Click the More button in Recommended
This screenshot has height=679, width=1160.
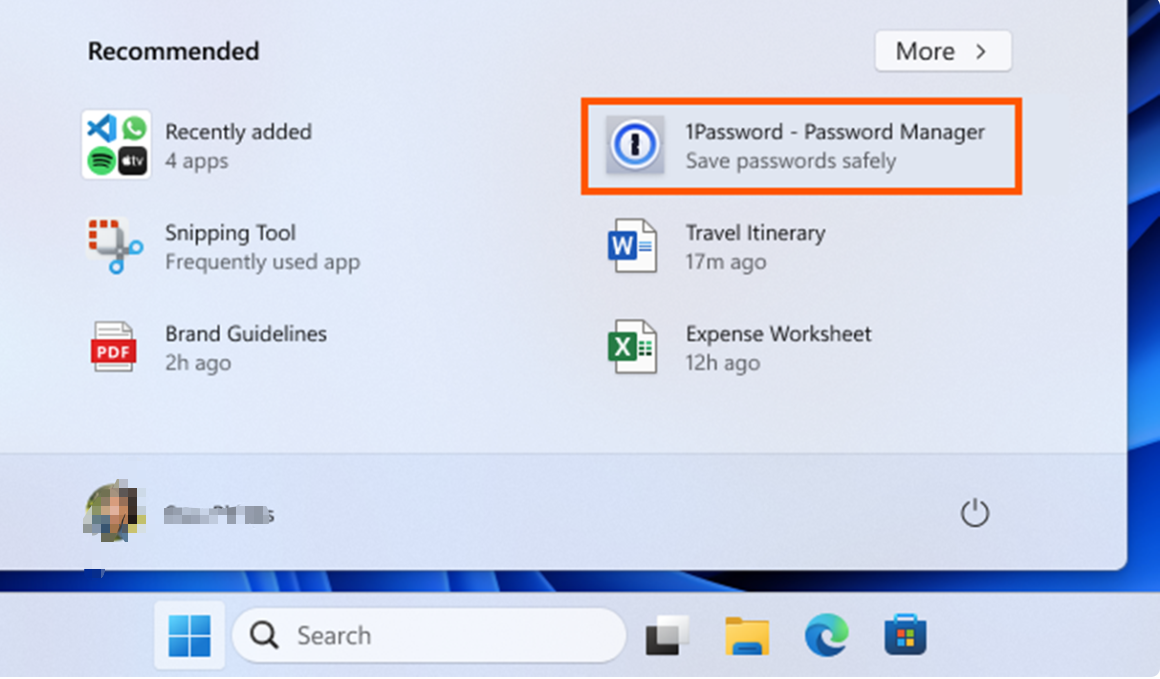click(x=942, y=51)
